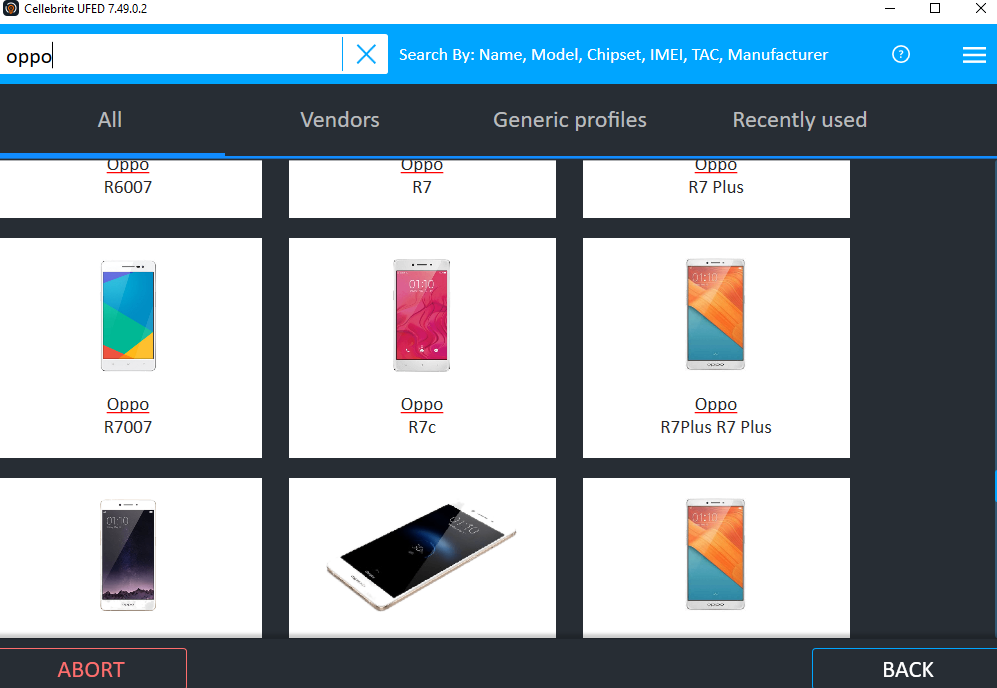The height and width of the screenshot is (688, 997).
Task: Open the Vendors tab
Action: click(x=340, y=120)
